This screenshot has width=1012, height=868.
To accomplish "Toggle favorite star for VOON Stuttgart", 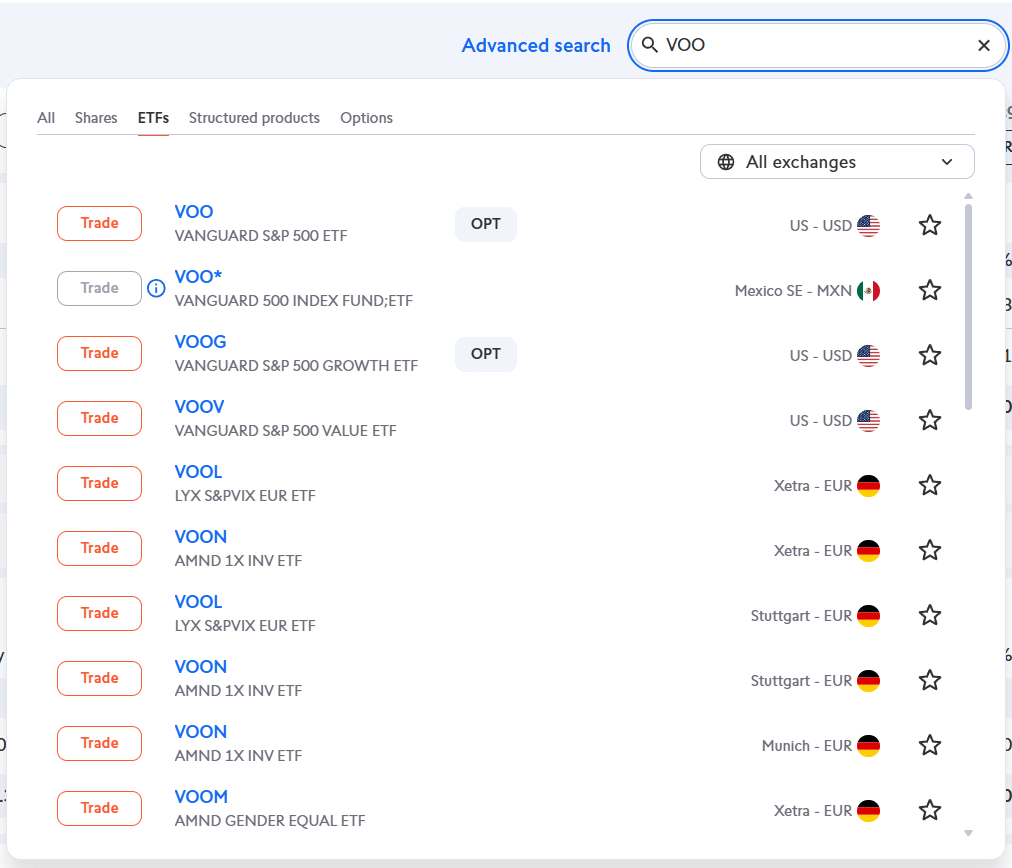I will [929, 680].
